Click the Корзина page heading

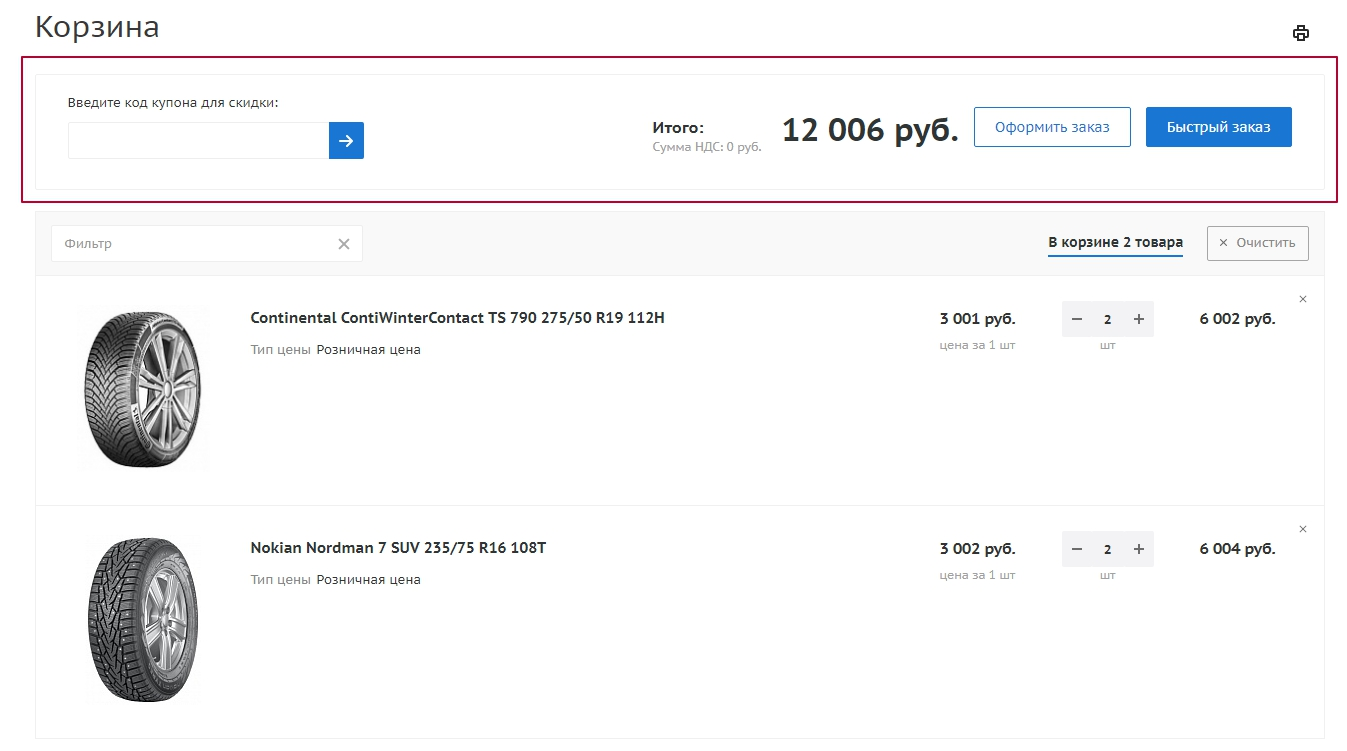(x=97, y=27)
